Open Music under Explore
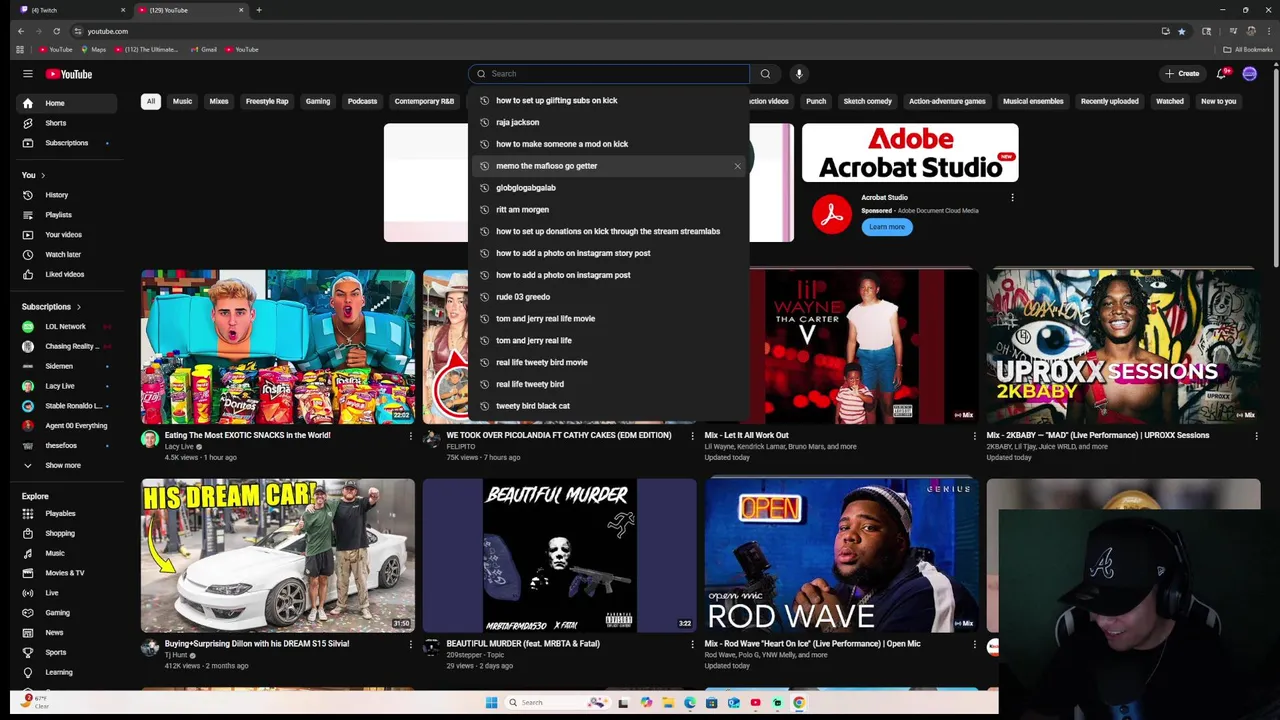The image size is (1280, 720). click(x=54, y=553)
